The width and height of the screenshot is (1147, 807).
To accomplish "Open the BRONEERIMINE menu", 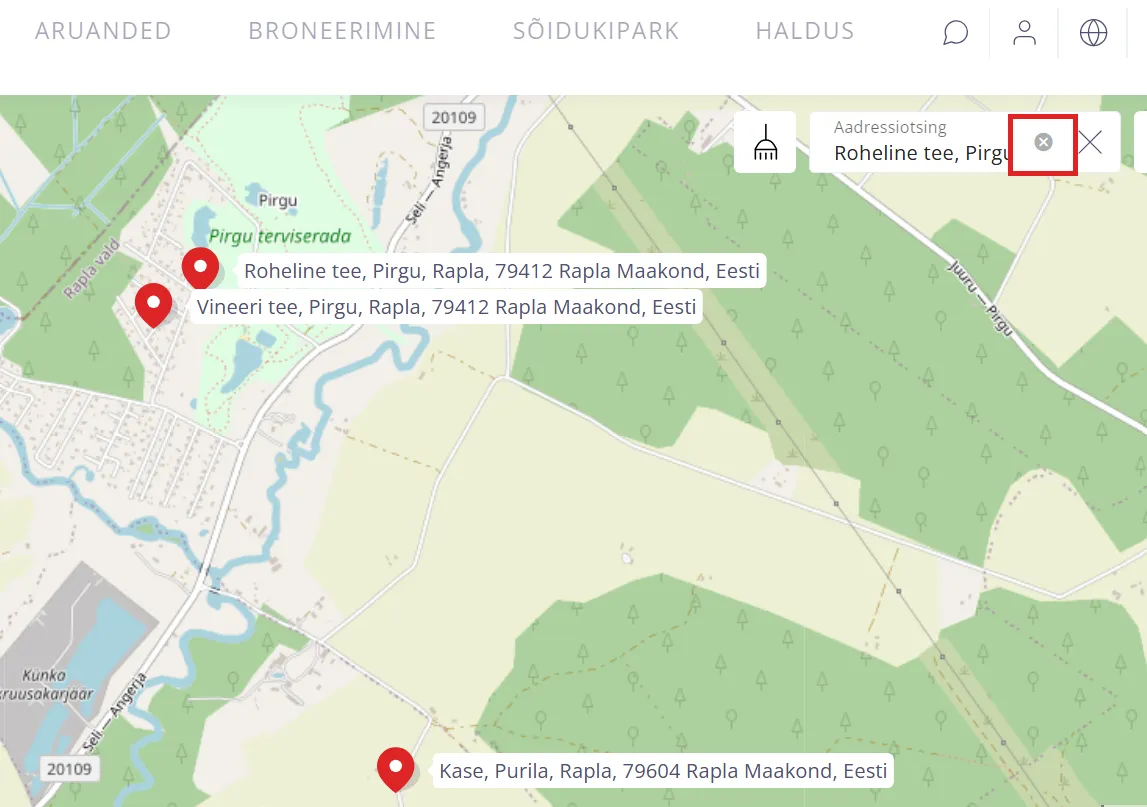I will pos(342,31).
